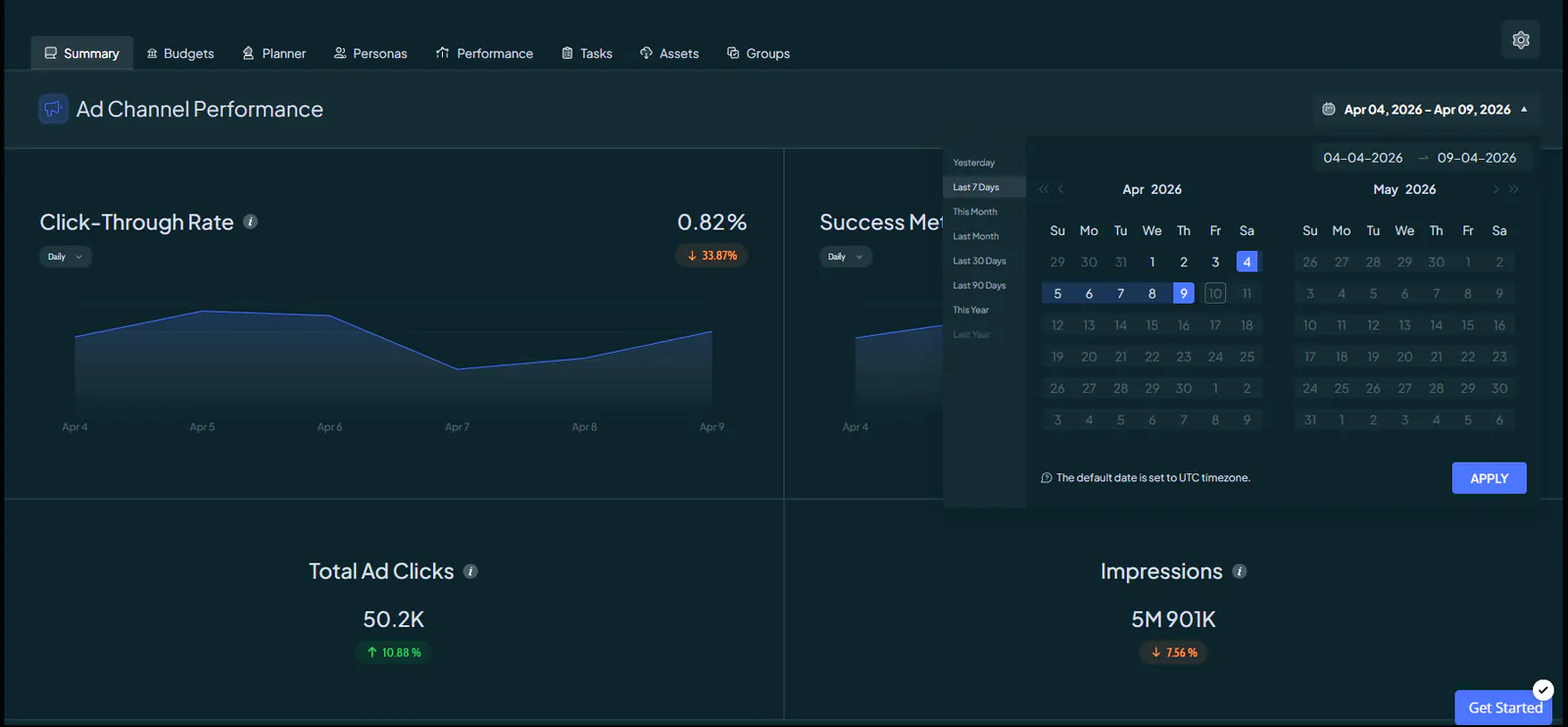
Task: Click the Apr 2026 month heading
Action: coord(1151,189)
